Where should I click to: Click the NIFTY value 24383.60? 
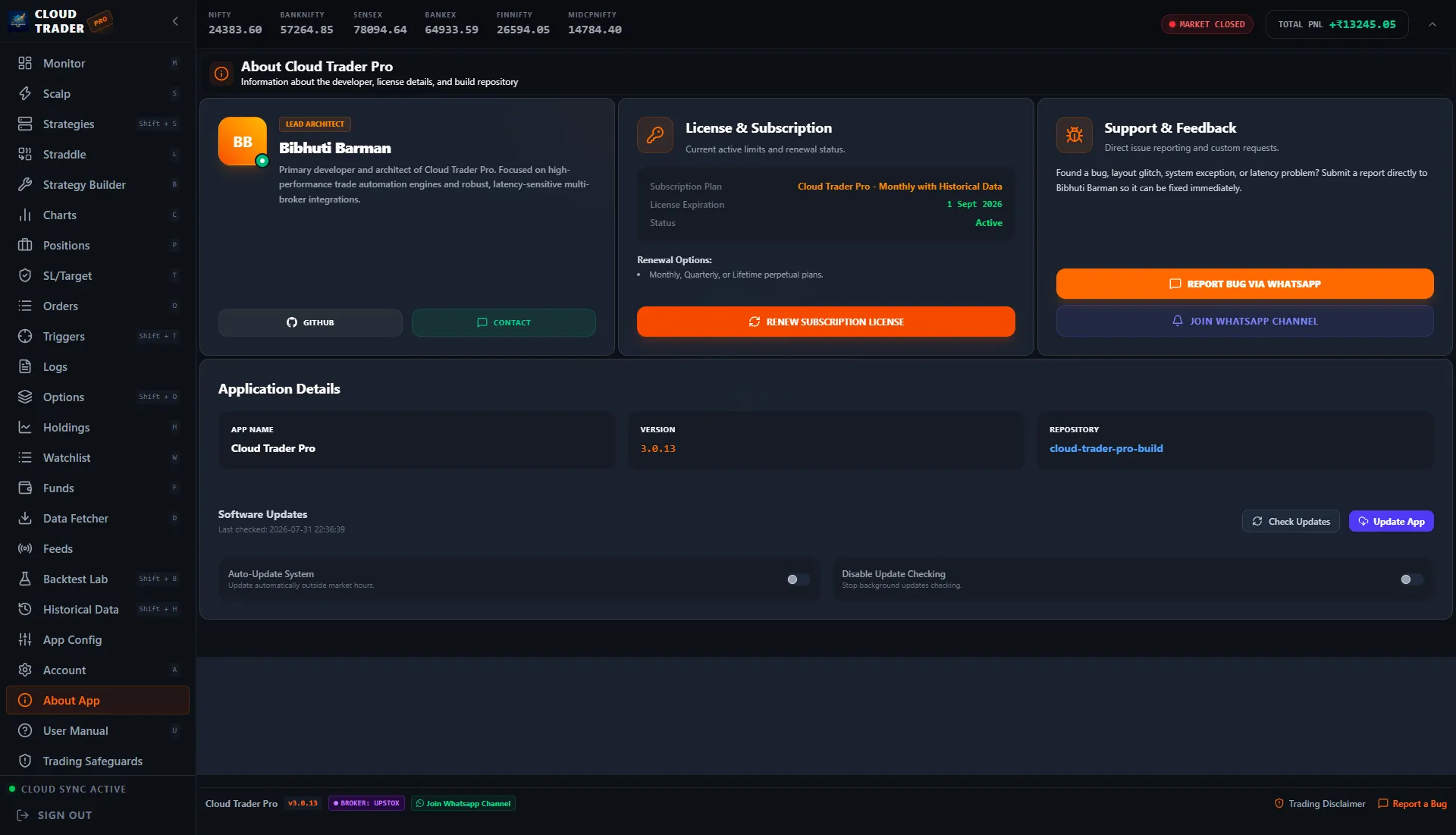click(x=235, y=30)
